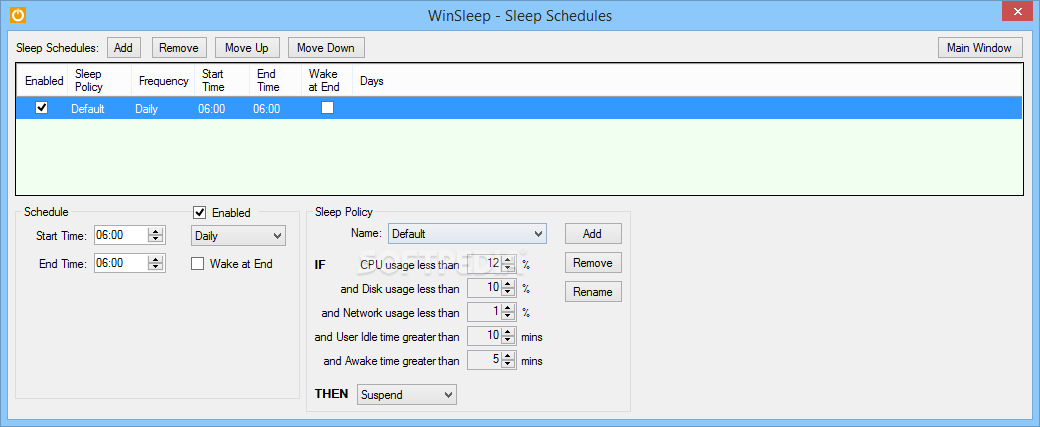Uncheck Enabled box in Default schedule row
The width and height of the screenshot is (1040, 427).
(41, 107)
